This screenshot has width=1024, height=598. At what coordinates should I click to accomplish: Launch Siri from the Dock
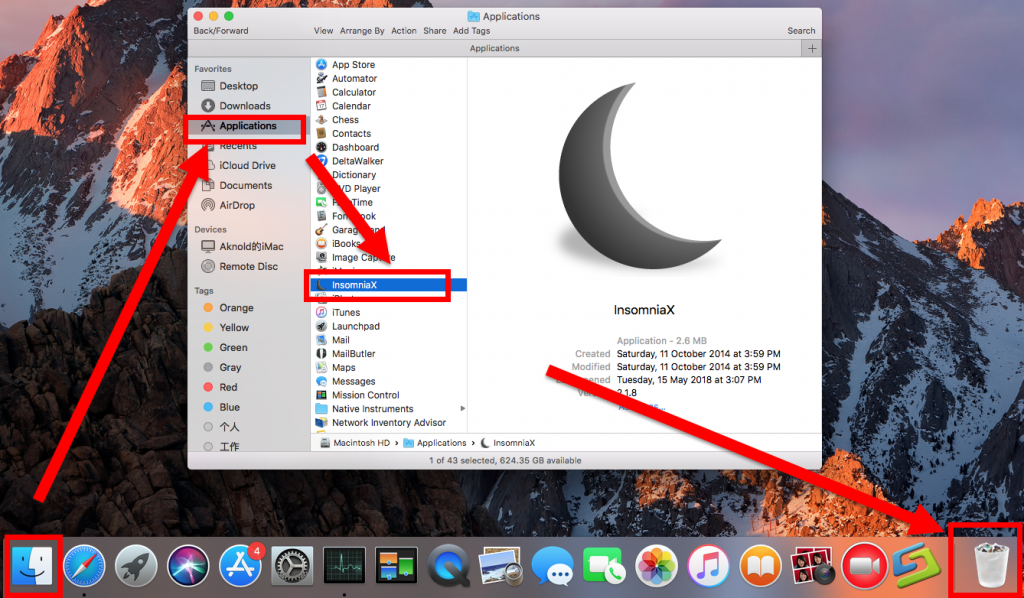(x=188, y=567)
